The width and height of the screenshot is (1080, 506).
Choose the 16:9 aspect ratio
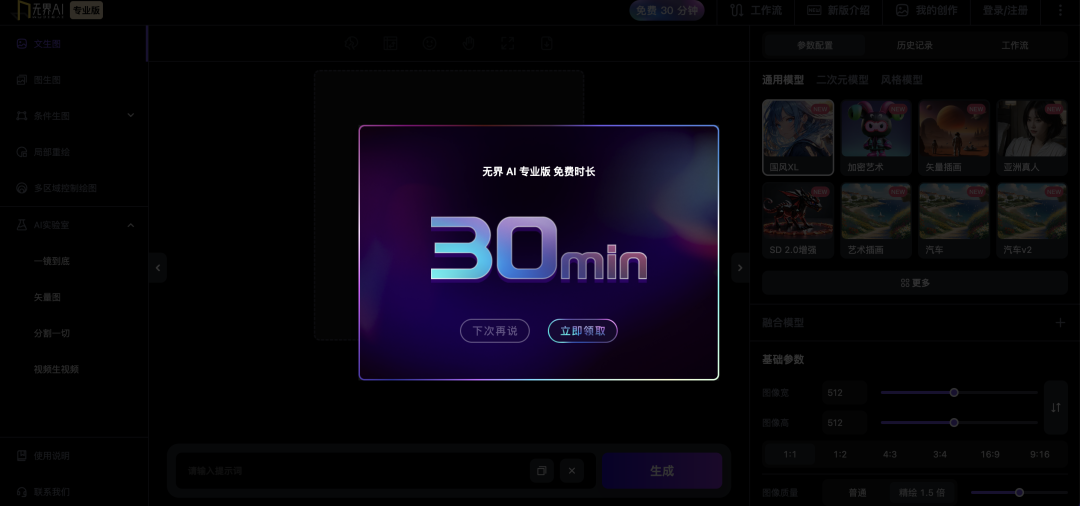pos(990,454)
